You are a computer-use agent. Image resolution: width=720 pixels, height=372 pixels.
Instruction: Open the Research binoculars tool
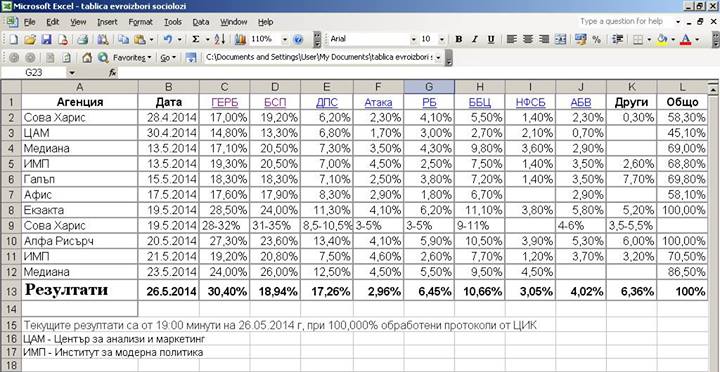coord(103,39)
